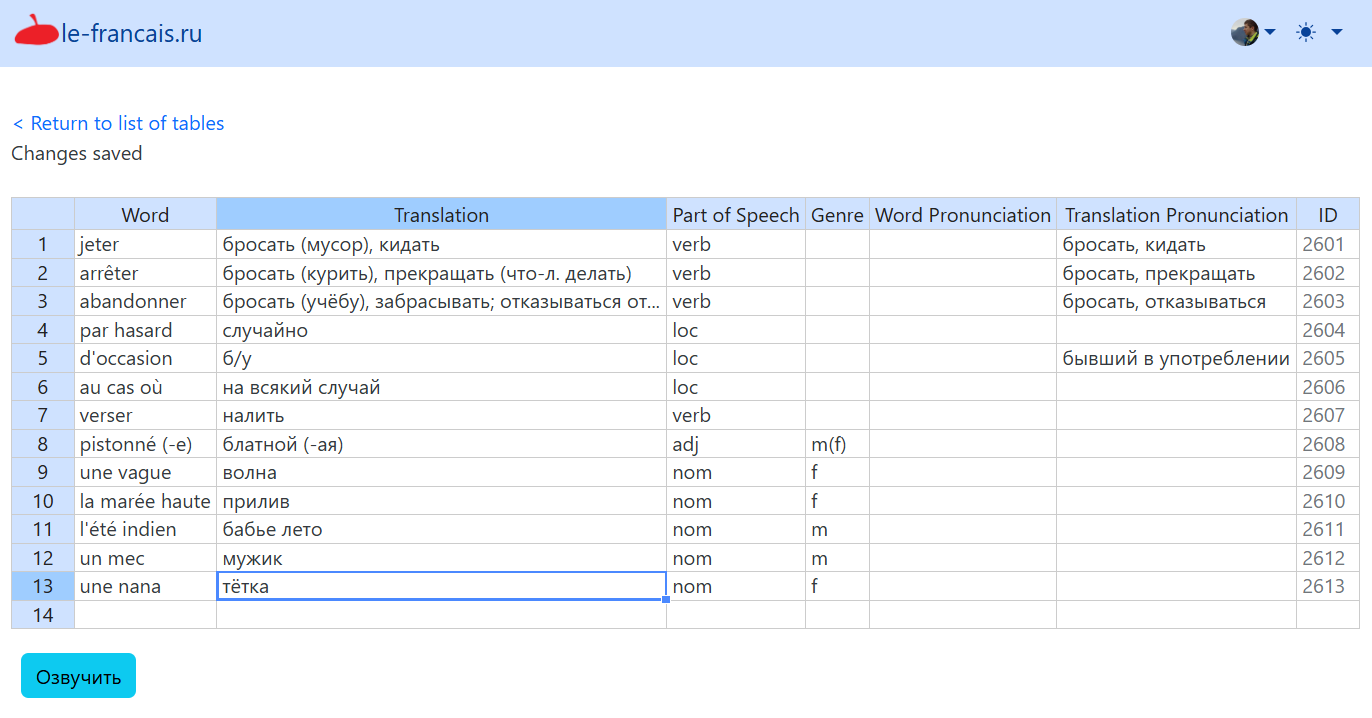Click the genre 'm' cell for un mec
The width and height of the screenshot is (1372, 718).
[837, 559]
